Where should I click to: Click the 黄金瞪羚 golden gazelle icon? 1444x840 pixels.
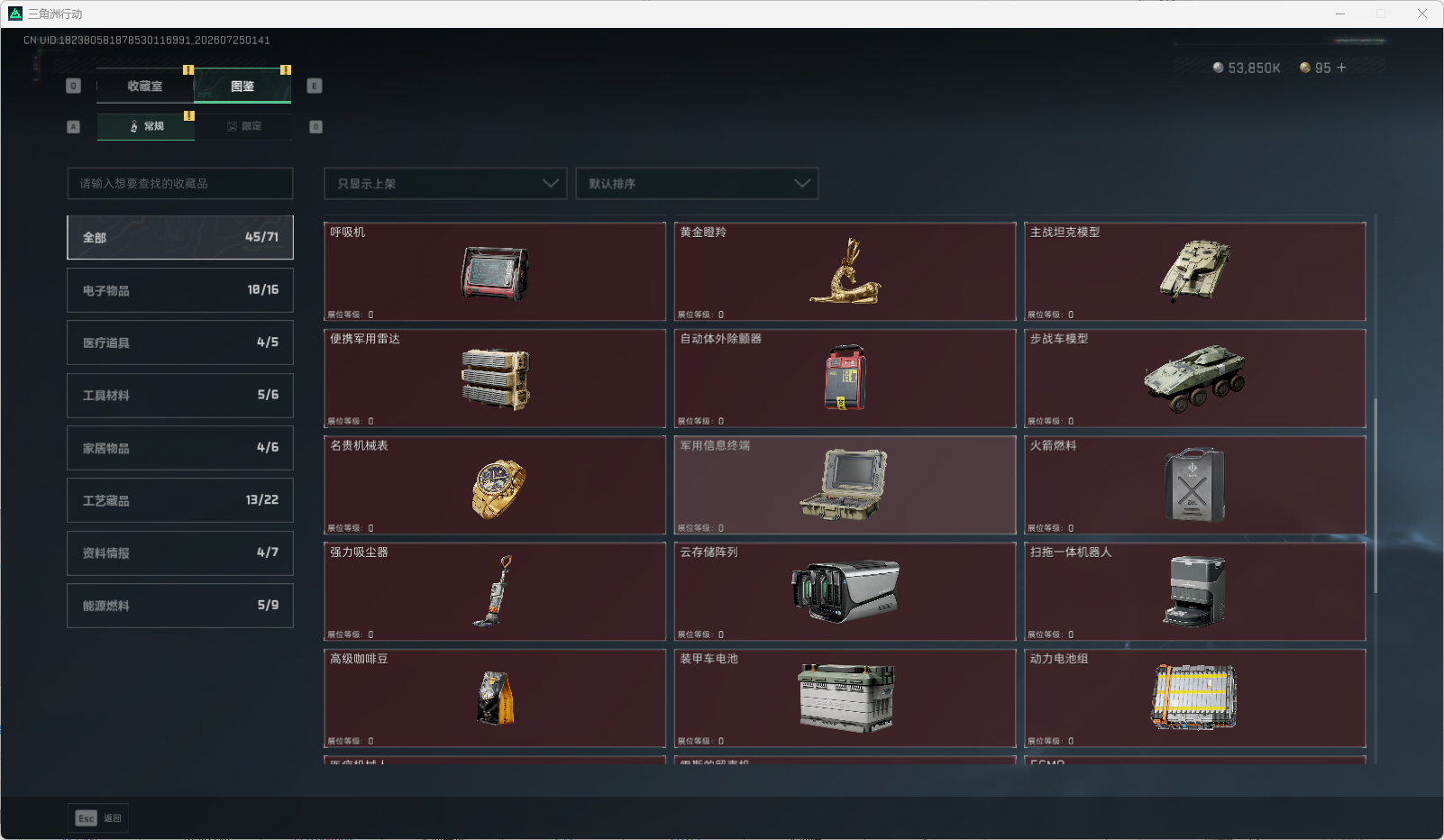point(845,271)
